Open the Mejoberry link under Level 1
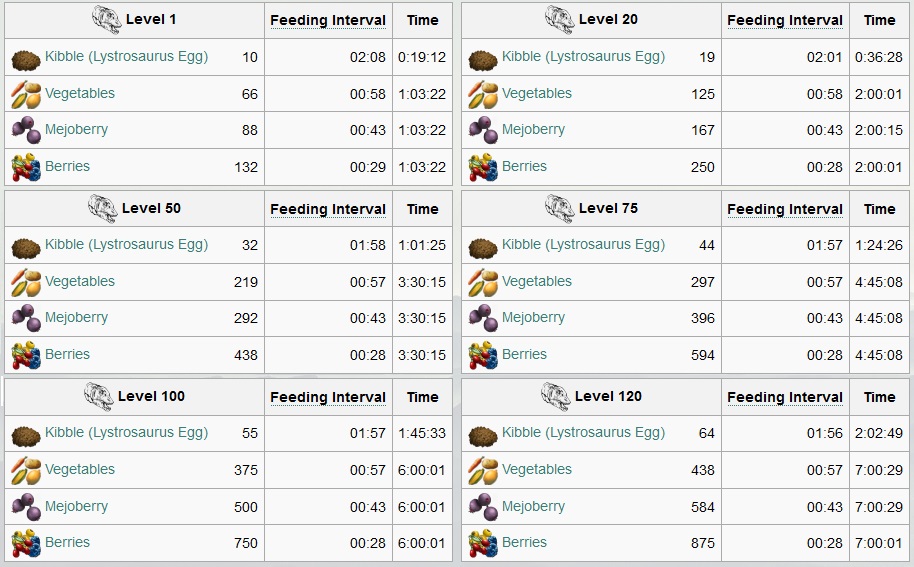The image size is (914, 567). click(x=76, y=129)
